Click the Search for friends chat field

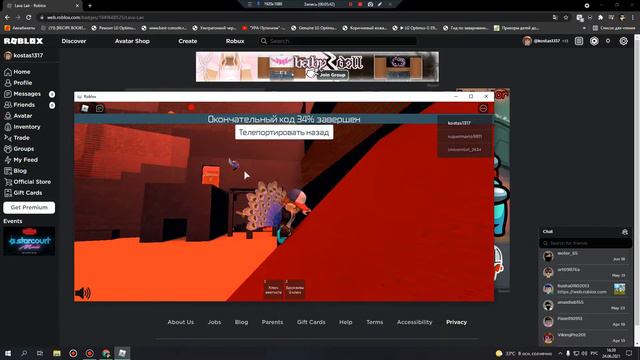pos(586,243)
